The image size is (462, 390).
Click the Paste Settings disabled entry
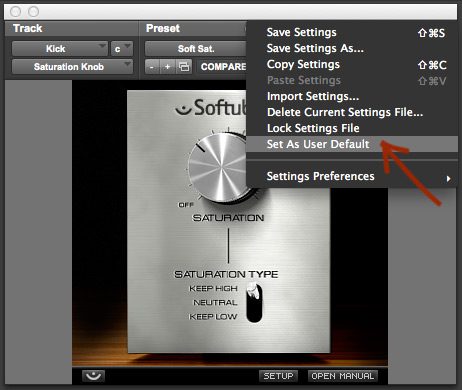[352, 80]
